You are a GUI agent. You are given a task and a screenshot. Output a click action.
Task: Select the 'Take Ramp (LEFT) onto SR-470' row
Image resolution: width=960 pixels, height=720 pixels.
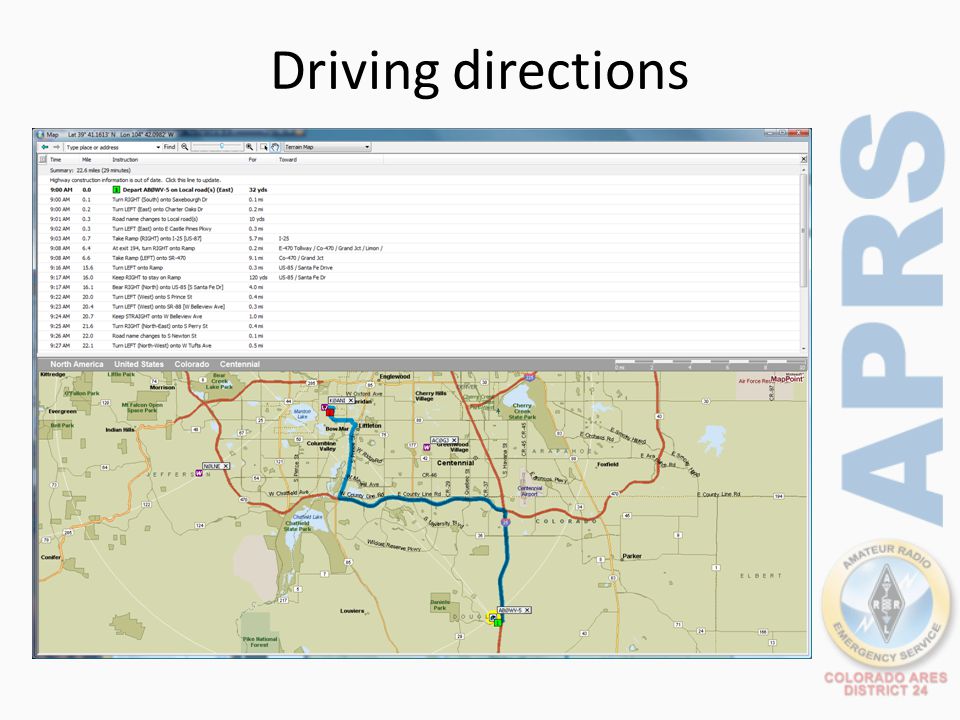pos(419,258)
